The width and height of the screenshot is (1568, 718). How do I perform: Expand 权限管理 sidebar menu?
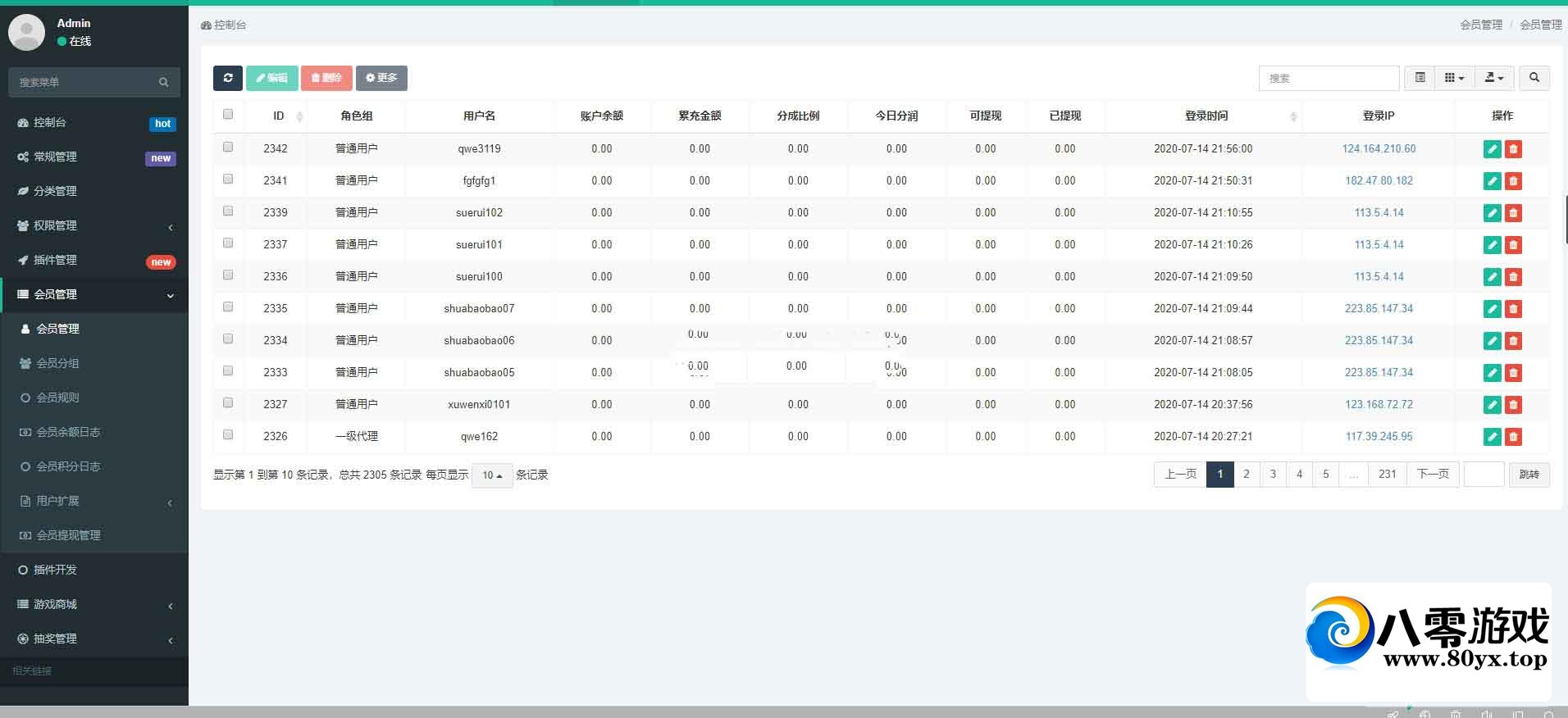pyautogui.click(x=94, y=225)
